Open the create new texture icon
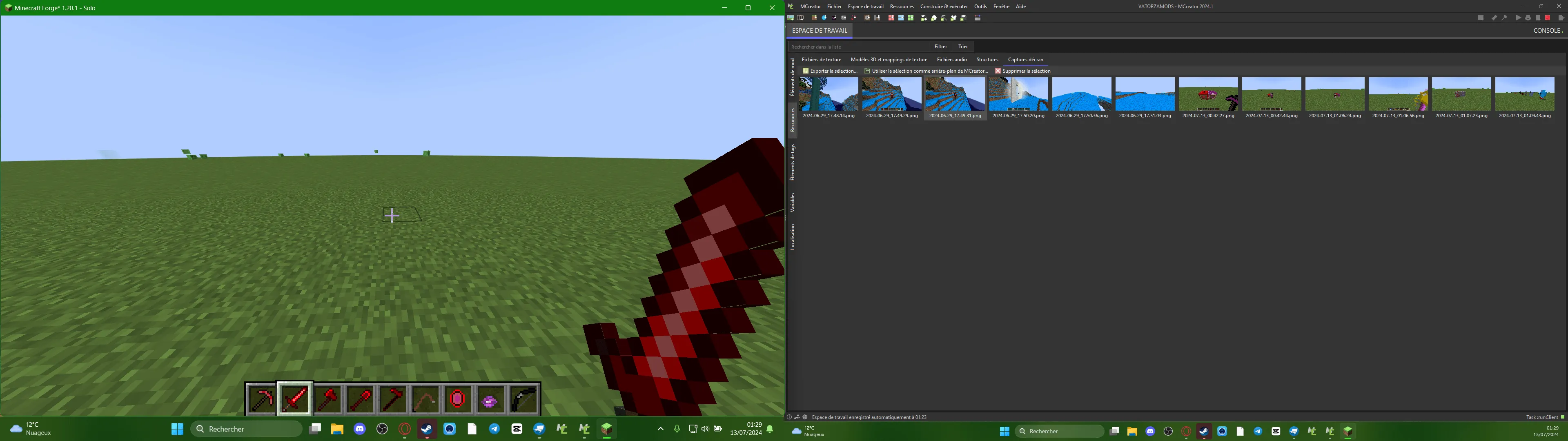 tap(791, 18)
